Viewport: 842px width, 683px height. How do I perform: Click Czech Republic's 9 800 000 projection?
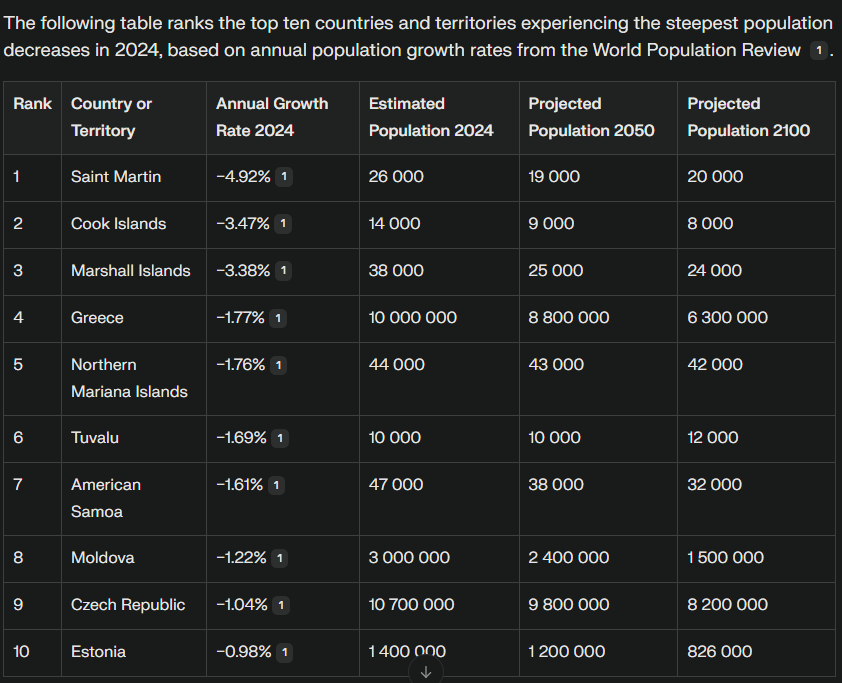(x=569, y=605)
